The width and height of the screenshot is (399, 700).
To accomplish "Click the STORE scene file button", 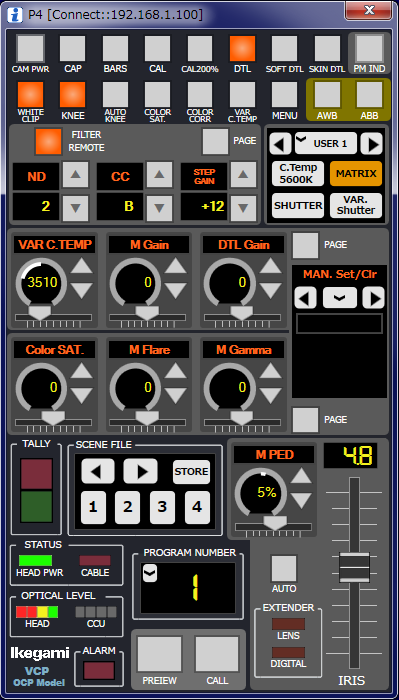I will (x=191, y=472).
